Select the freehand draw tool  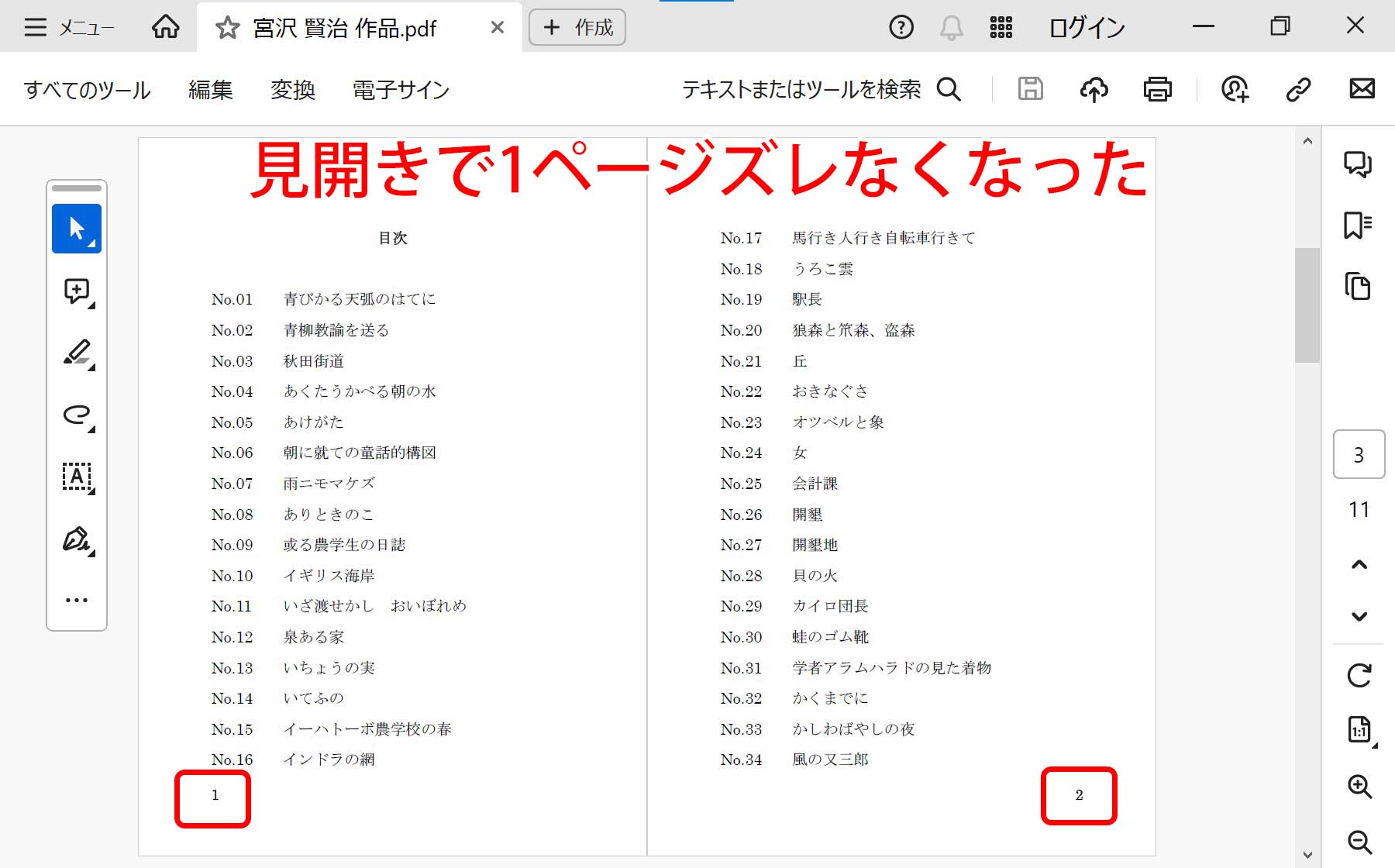76,415
